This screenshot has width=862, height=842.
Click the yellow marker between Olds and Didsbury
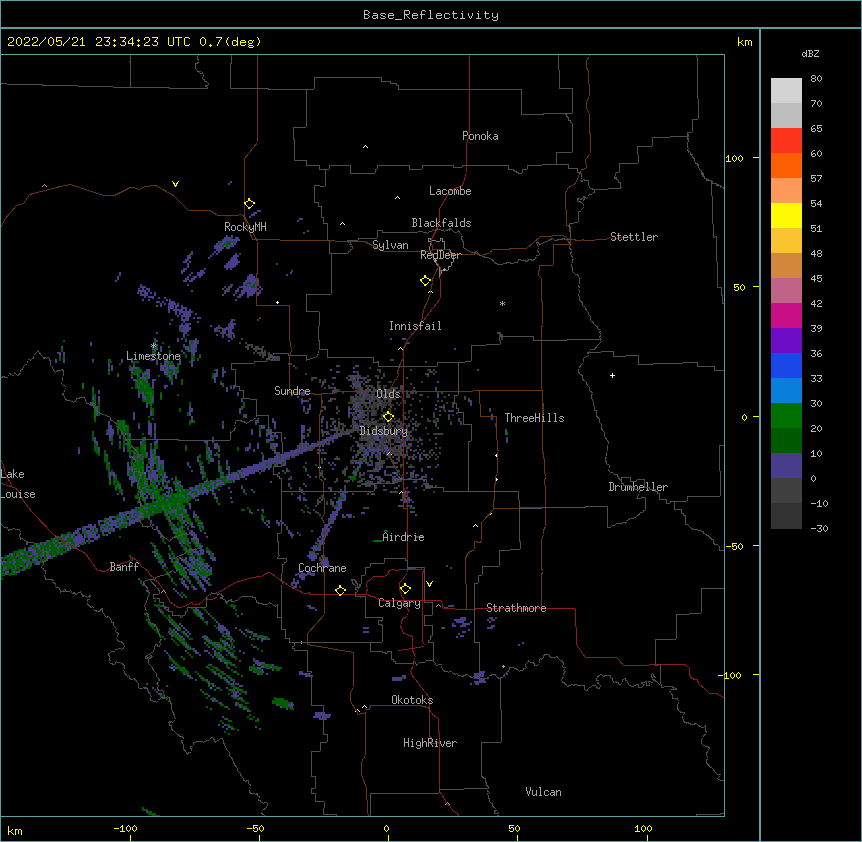tap(388, 417)
